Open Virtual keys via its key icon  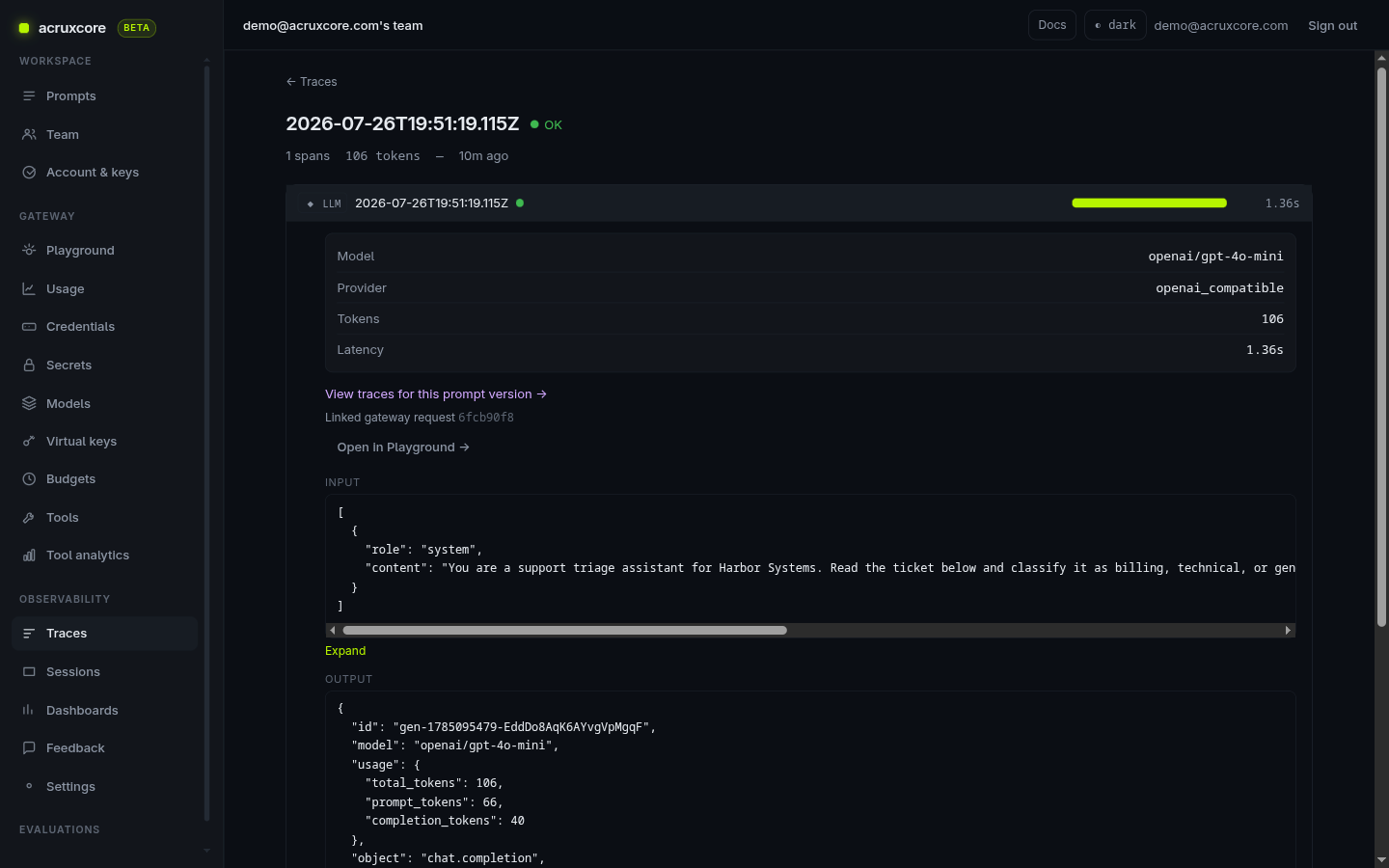[29, 442]
